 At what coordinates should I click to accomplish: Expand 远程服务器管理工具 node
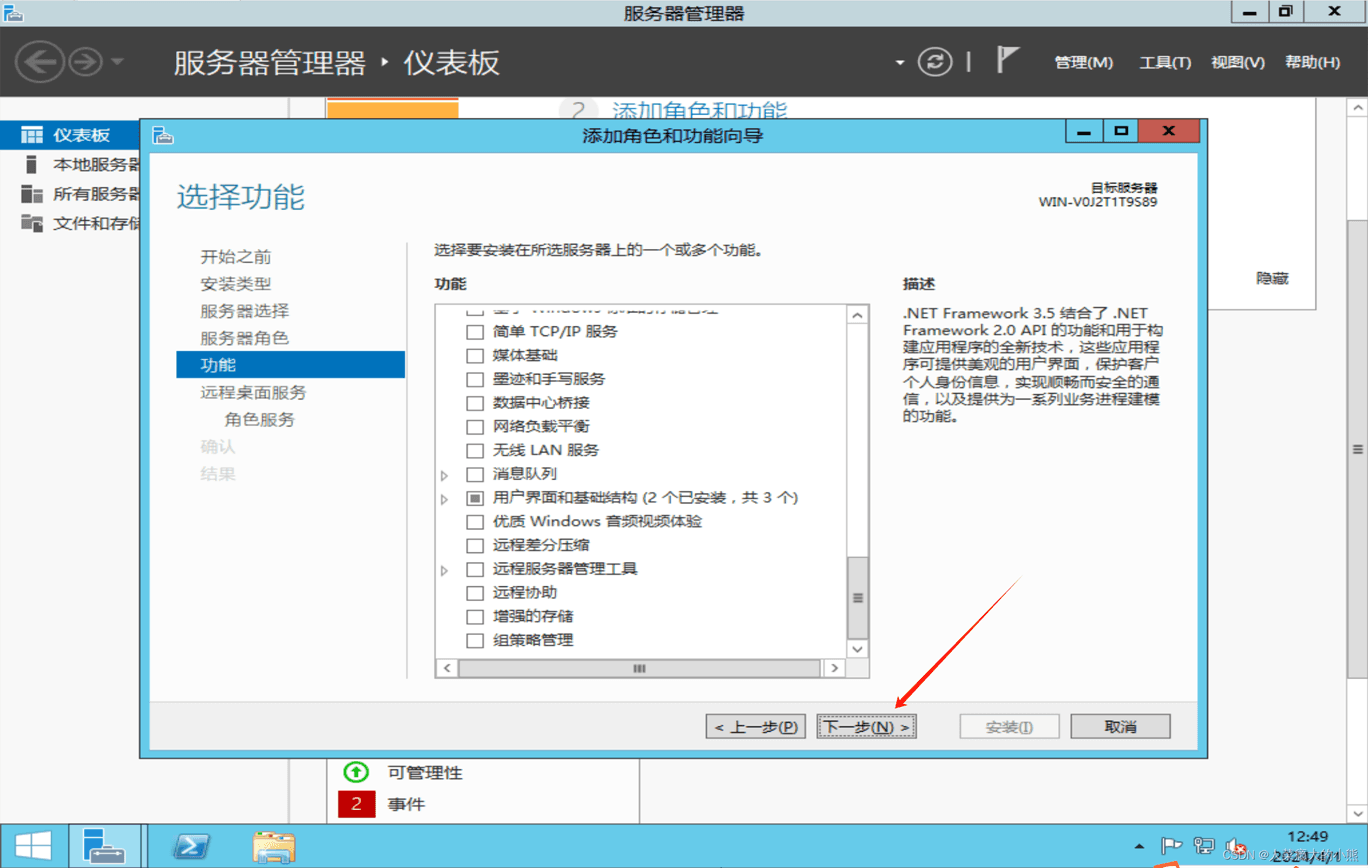(445, 570)
